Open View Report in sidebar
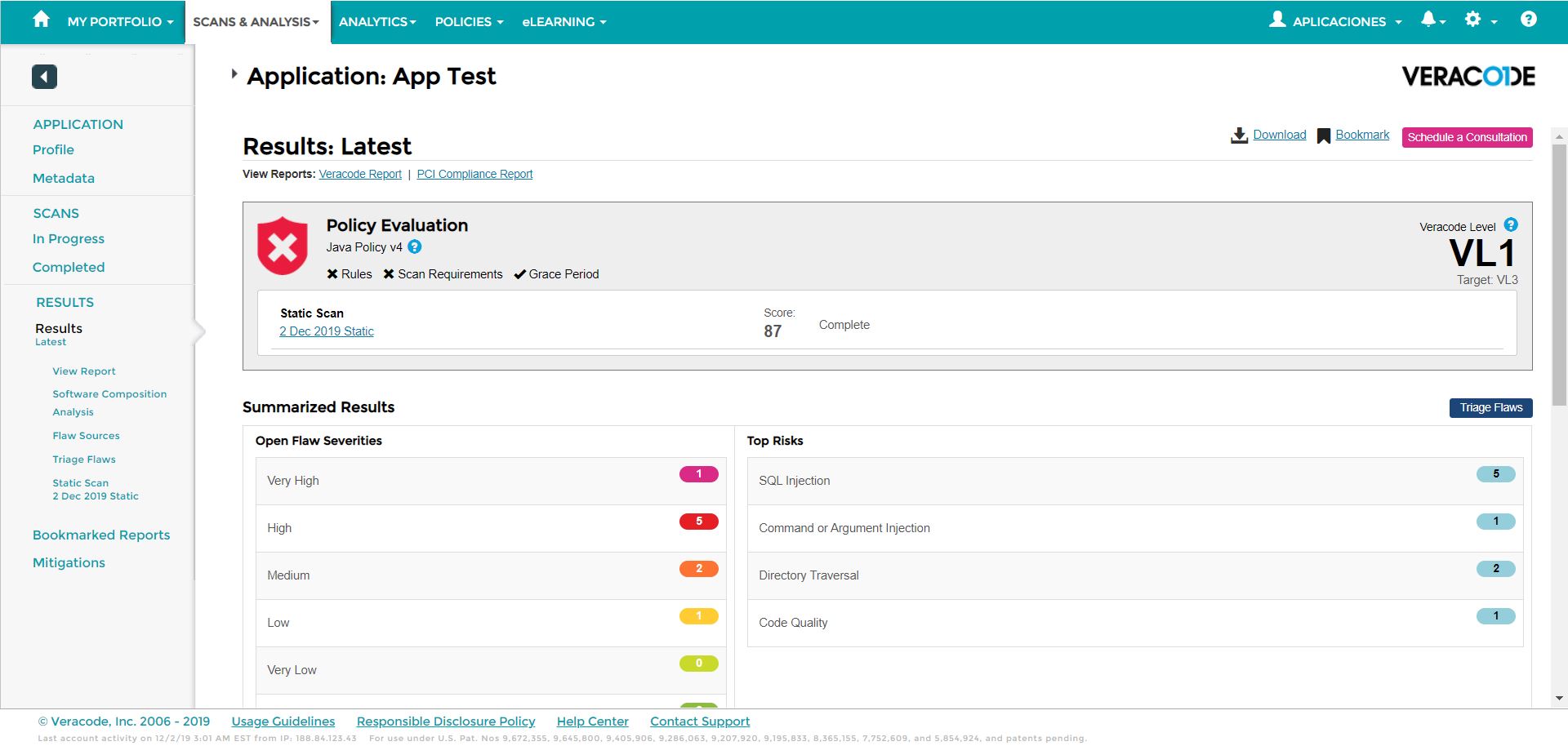 pos(84,371)
